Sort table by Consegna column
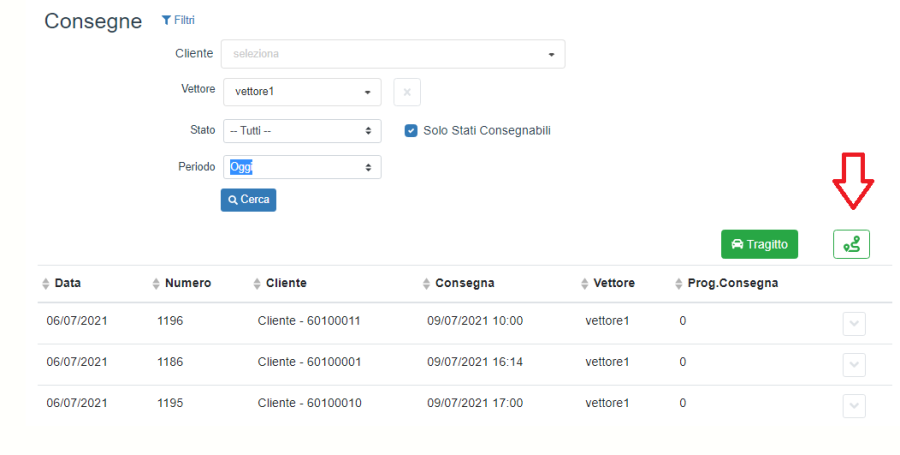 458,283
